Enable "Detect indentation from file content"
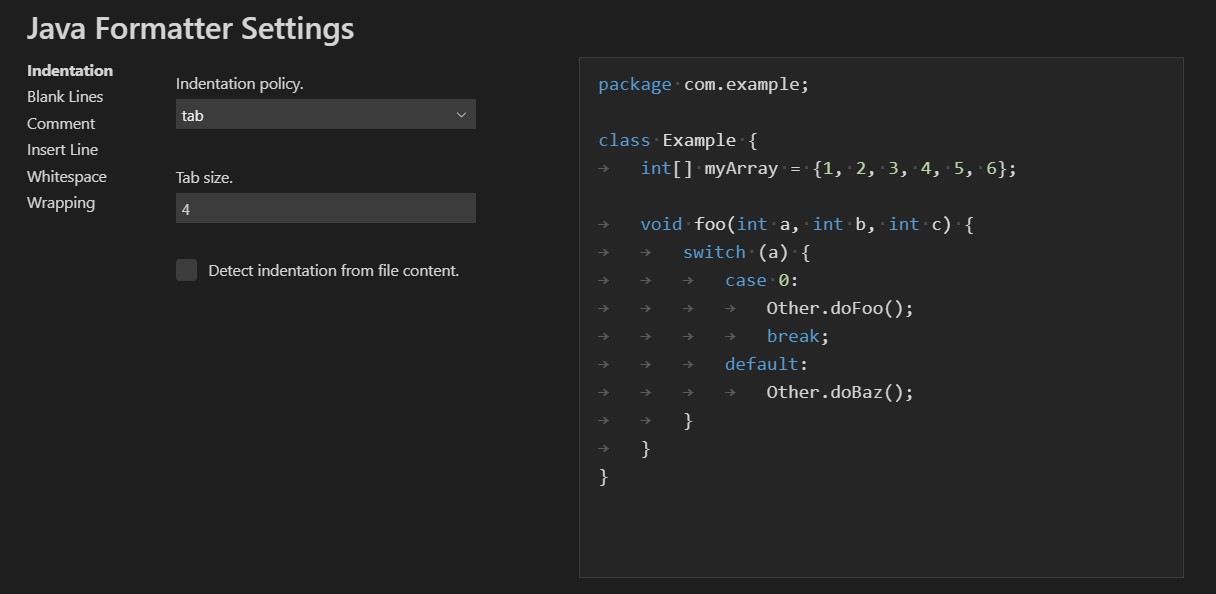The image size is (1216, 594). pos(186,270)
